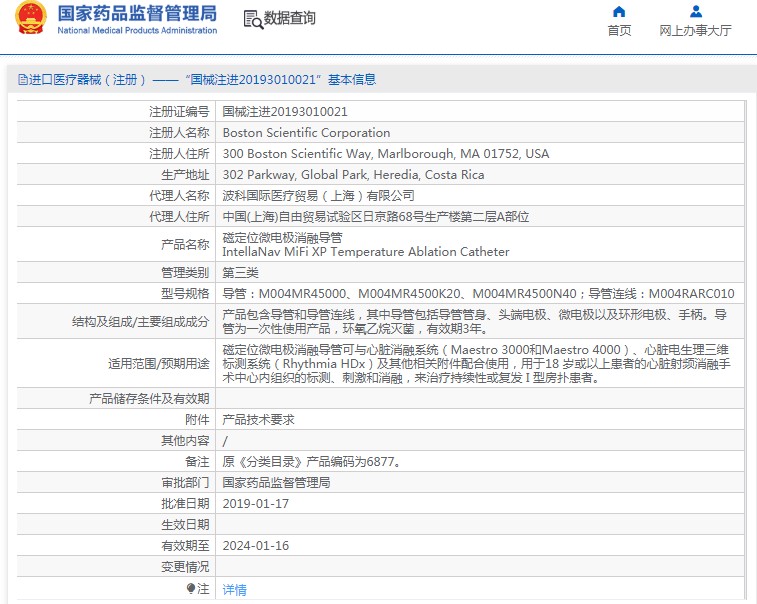
Task: Click National Medical Products Administration subtitle
Action: pos(137,30)
